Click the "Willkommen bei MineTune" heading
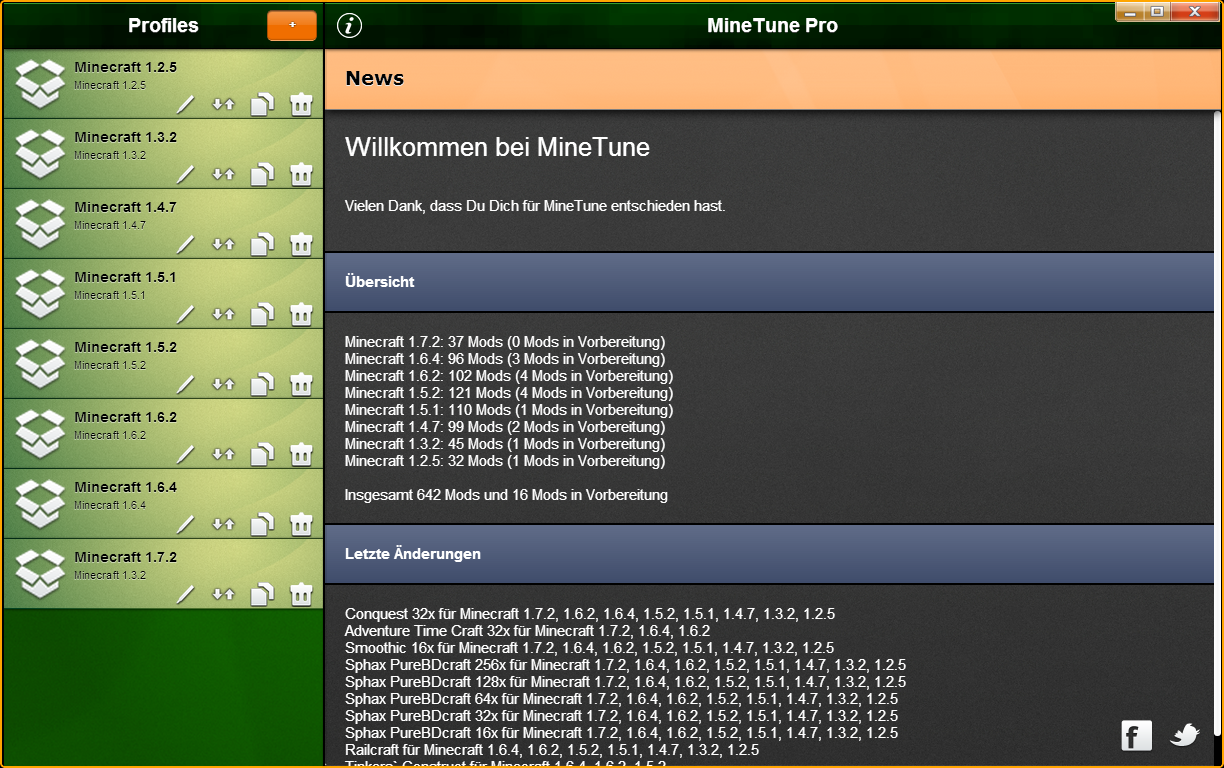Screen dimensions: 1224x768 pos(497,148)
